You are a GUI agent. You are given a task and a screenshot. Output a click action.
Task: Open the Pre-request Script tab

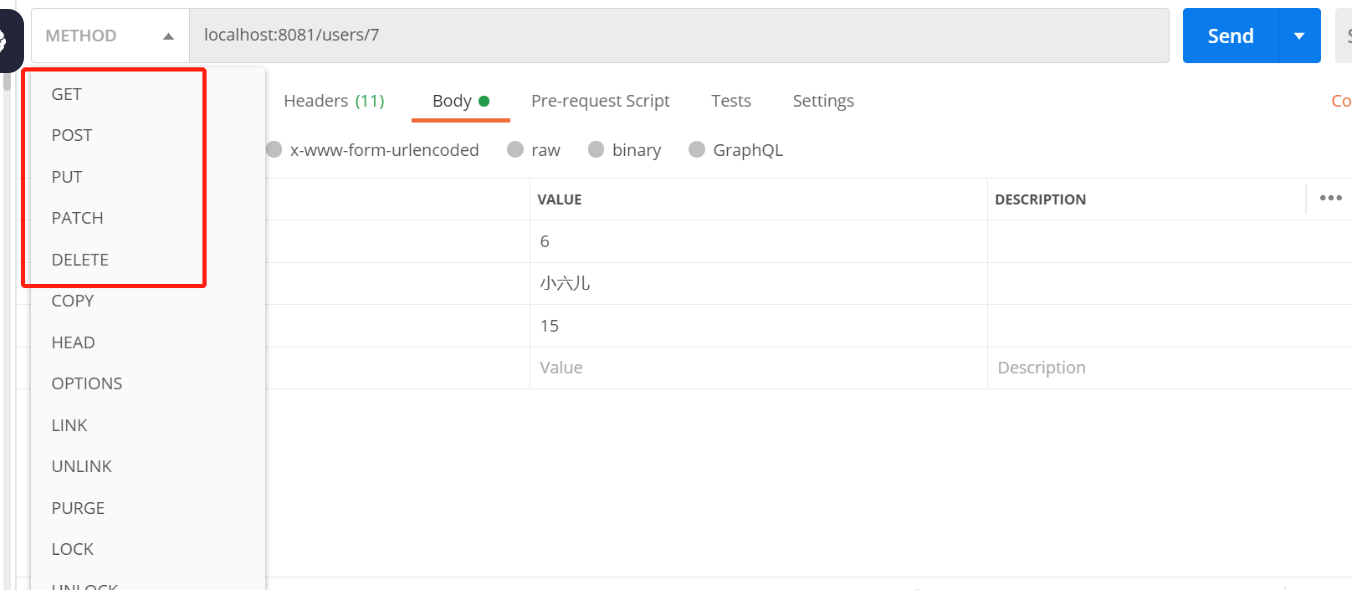pyautogui.click(x=600, y=101)
